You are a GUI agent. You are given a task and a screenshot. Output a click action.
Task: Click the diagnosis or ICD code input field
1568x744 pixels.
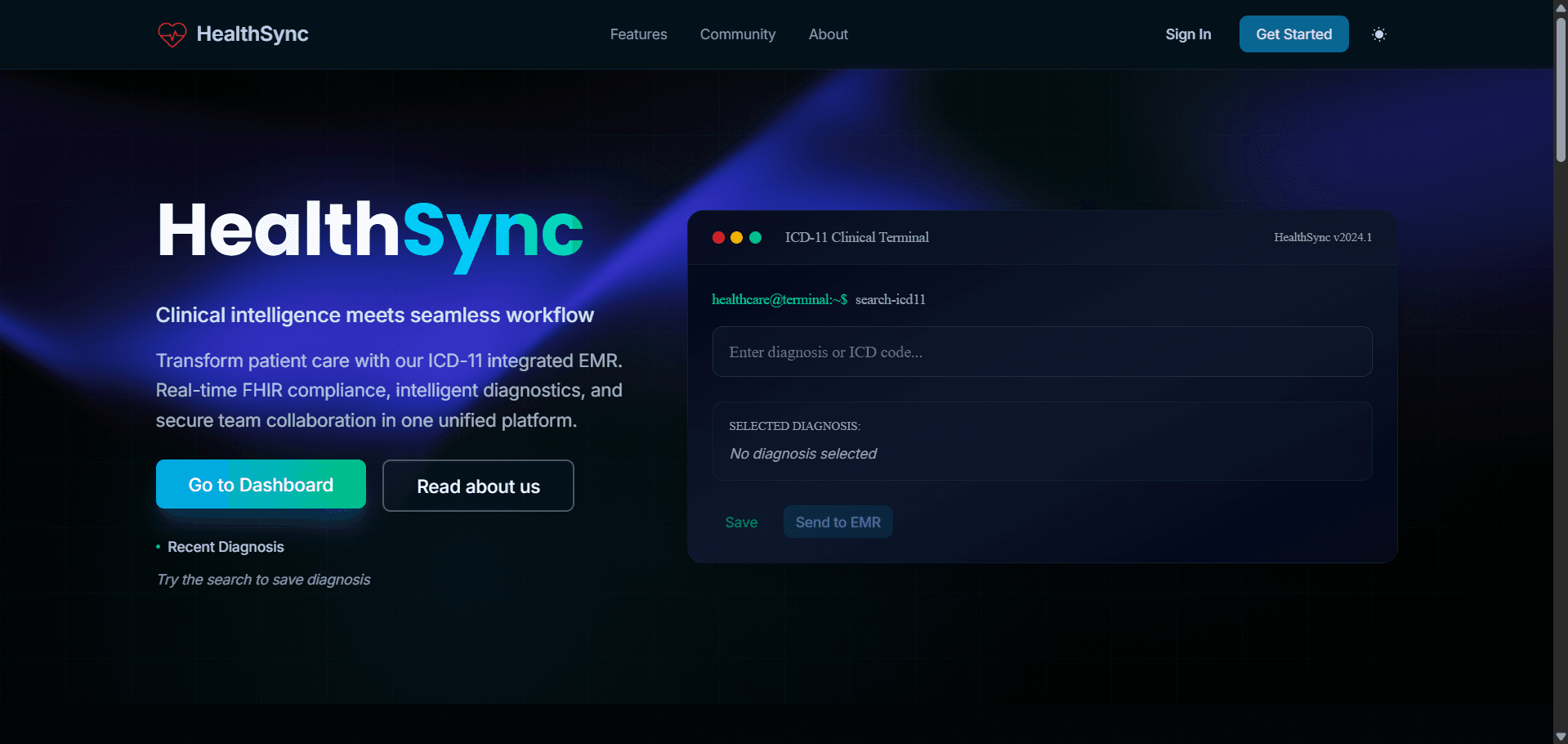[1042, 352]
